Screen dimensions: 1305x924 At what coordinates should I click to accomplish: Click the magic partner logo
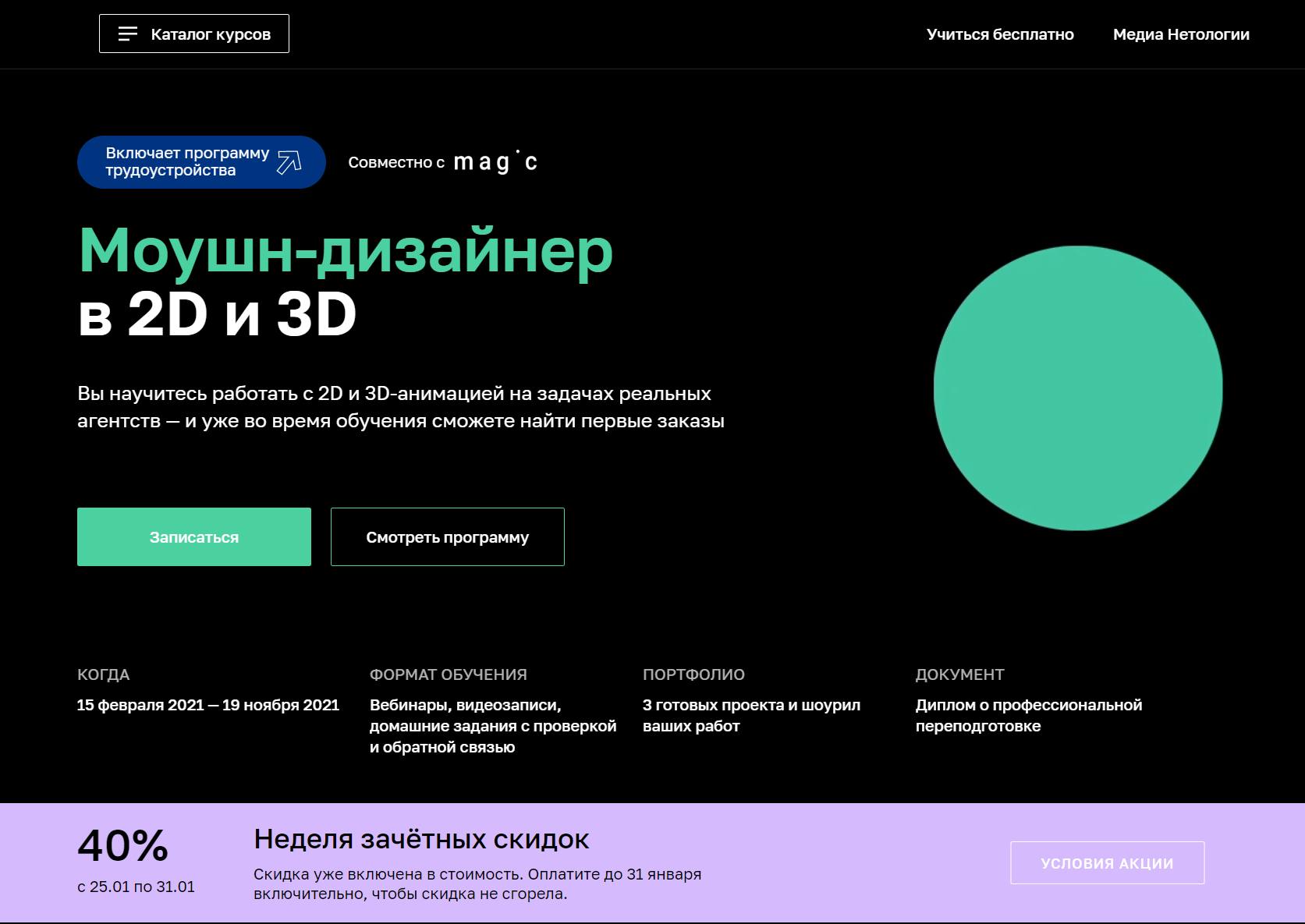495,162
